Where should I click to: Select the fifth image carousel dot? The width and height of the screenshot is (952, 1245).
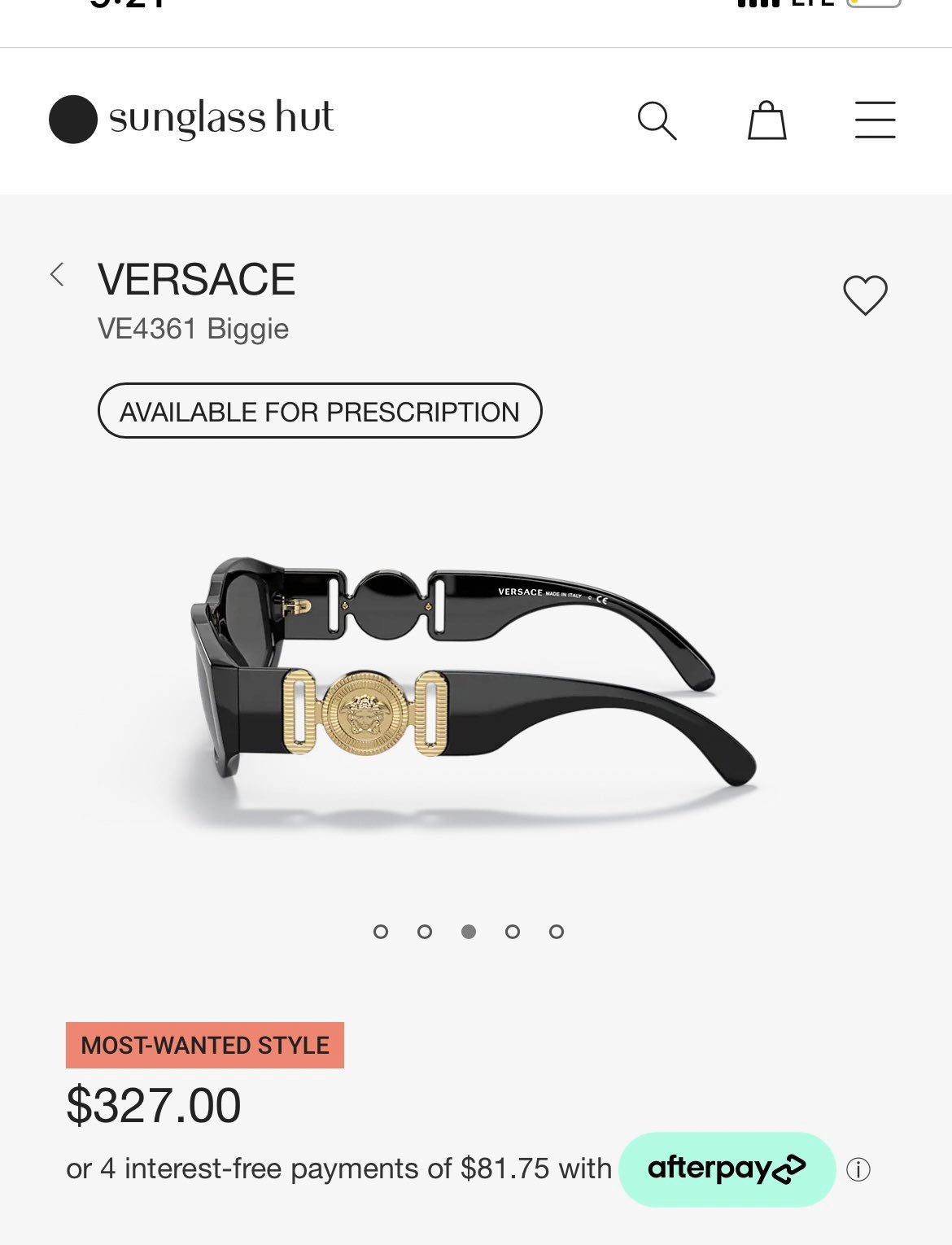(556, 932)
